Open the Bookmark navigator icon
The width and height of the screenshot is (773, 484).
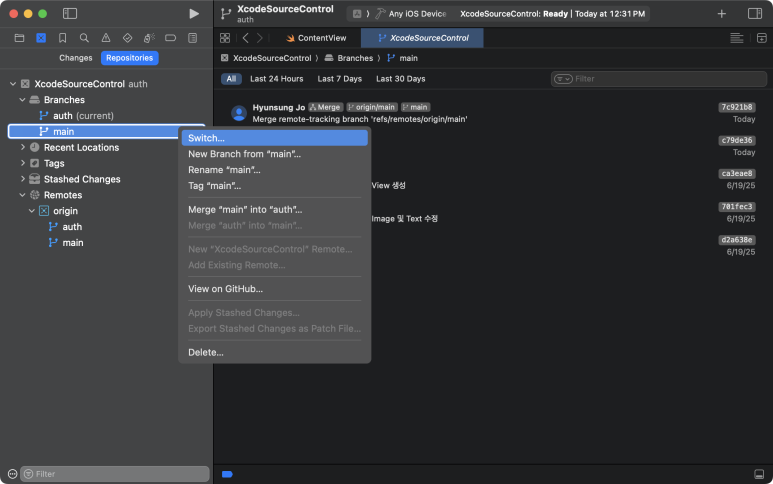click(x=63, y=38)
